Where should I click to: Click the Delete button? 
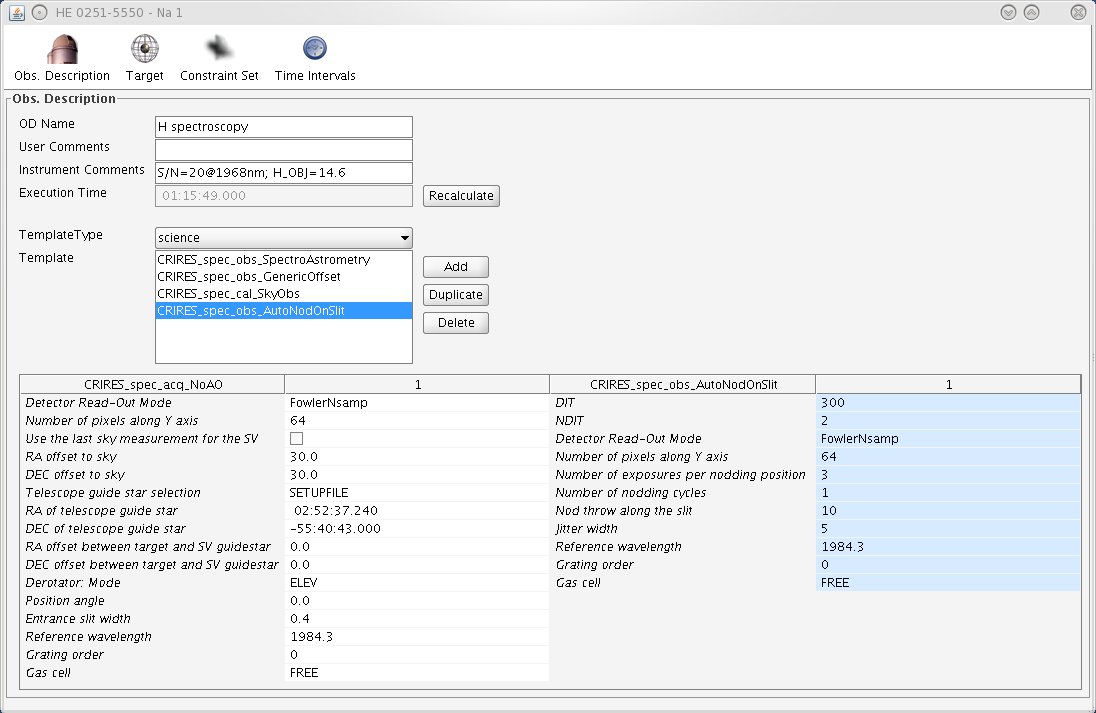coord(456,322)
